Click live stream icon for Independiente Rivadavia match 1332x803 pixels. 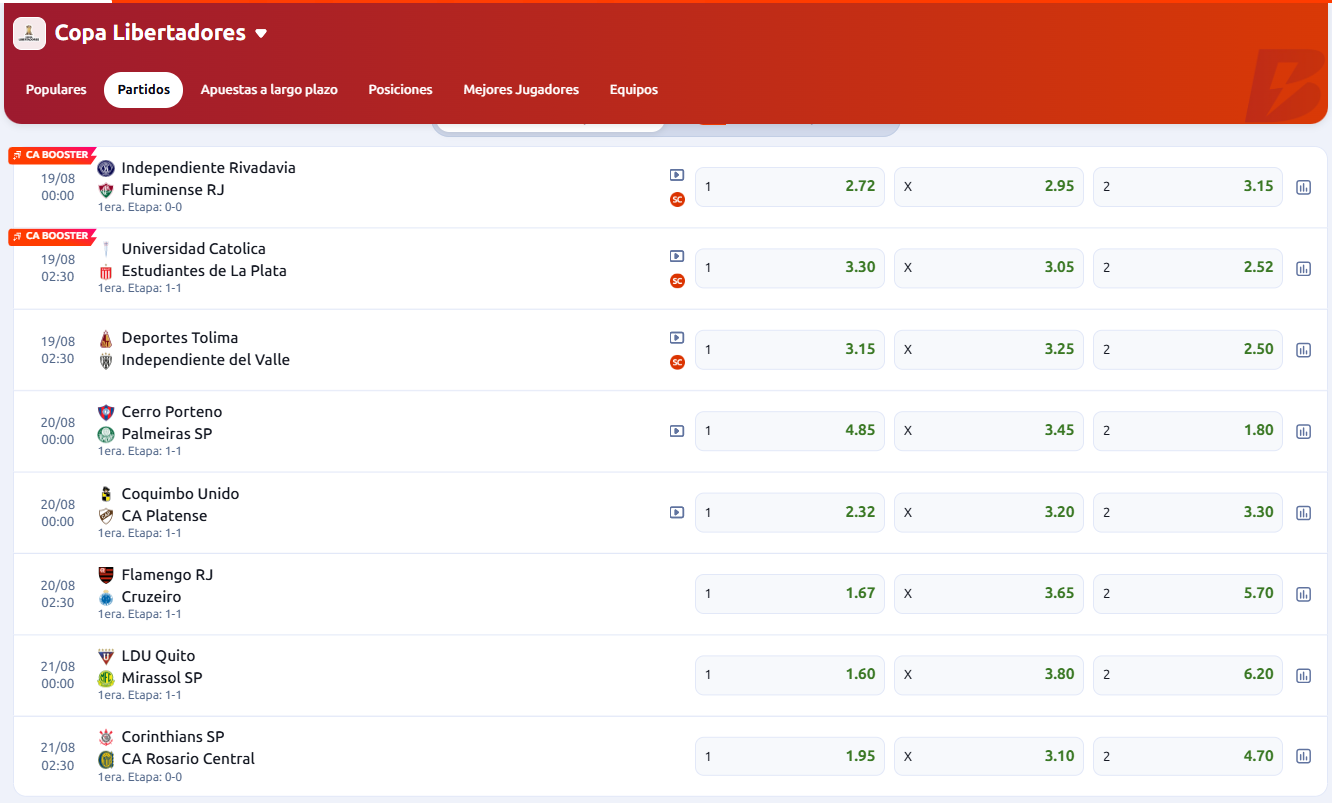pos(677,175)
